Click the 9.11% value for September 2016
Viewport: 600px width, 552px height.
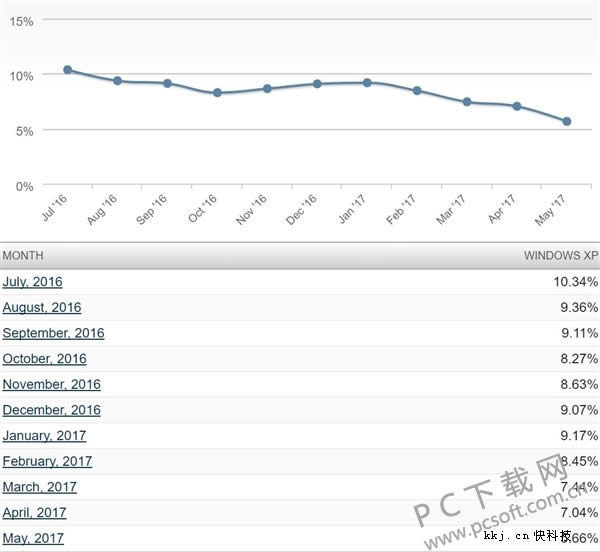580,333
